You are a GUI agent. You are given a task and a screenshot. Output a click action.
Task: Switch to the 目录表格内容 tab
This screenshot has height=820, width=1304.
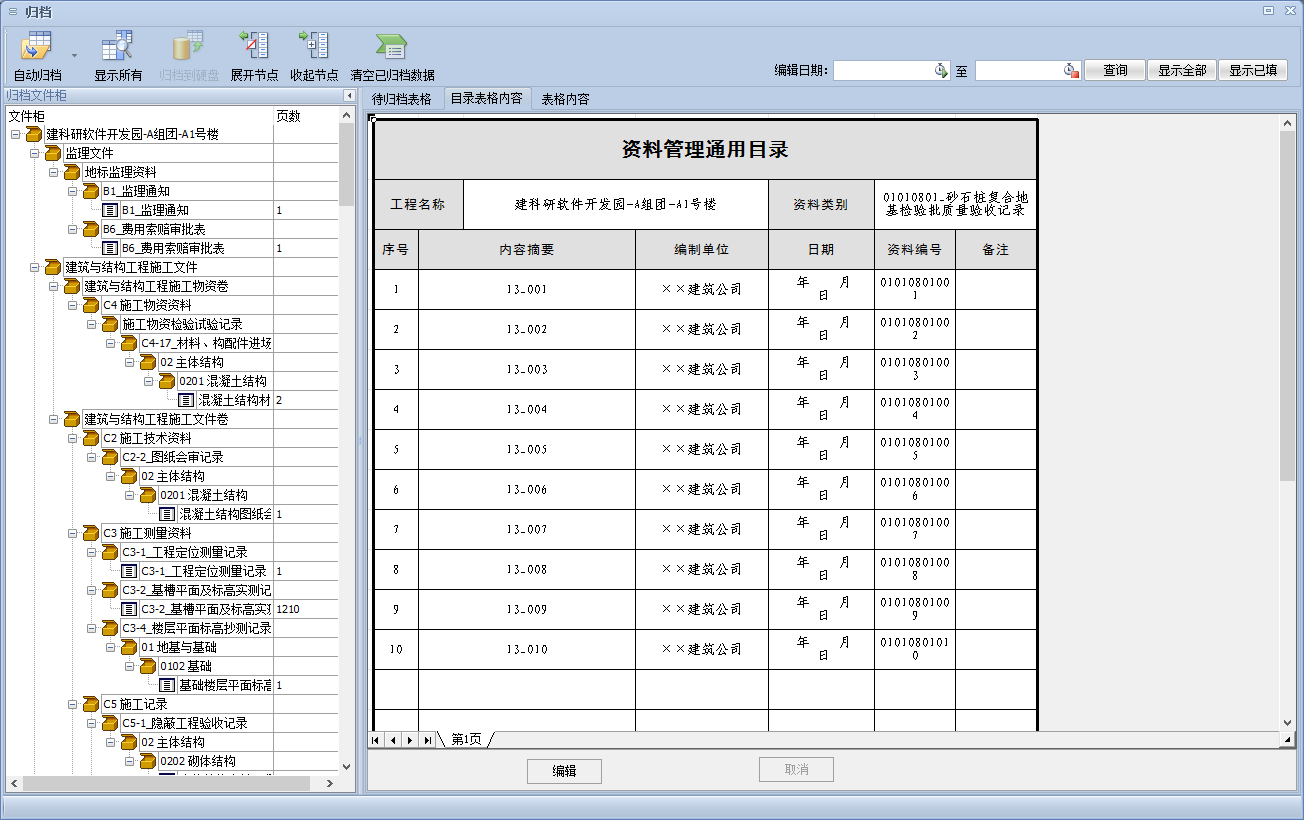[486, 99]
